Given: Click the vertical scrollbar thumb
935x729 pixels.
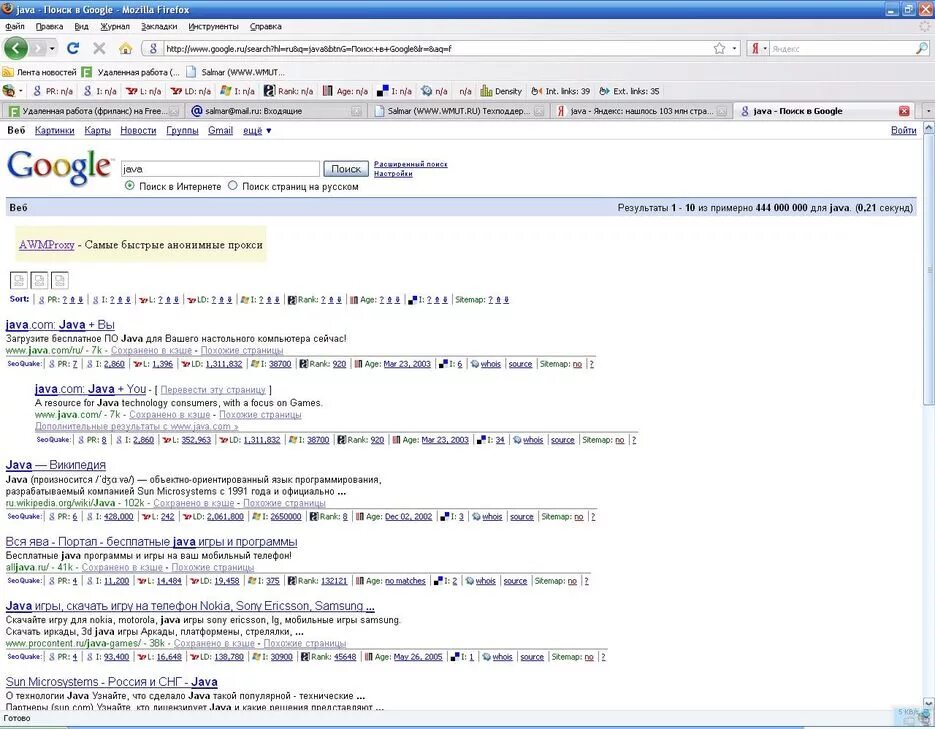Looking at the screenshot, I should click(928, 269).
